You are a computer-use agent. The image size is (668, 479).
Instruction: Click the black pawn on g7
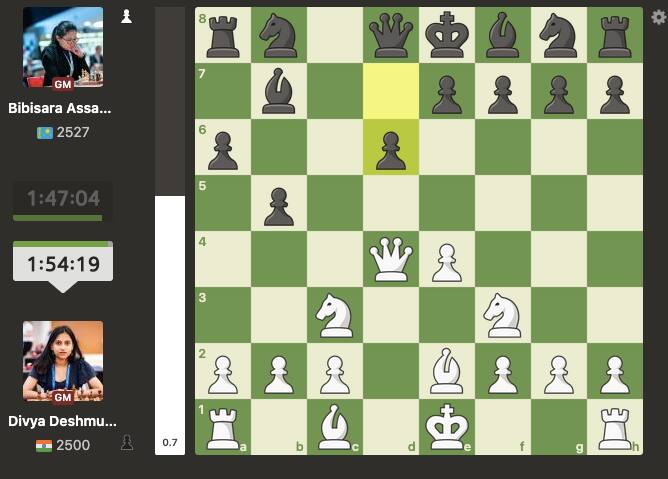click(559, 94)
